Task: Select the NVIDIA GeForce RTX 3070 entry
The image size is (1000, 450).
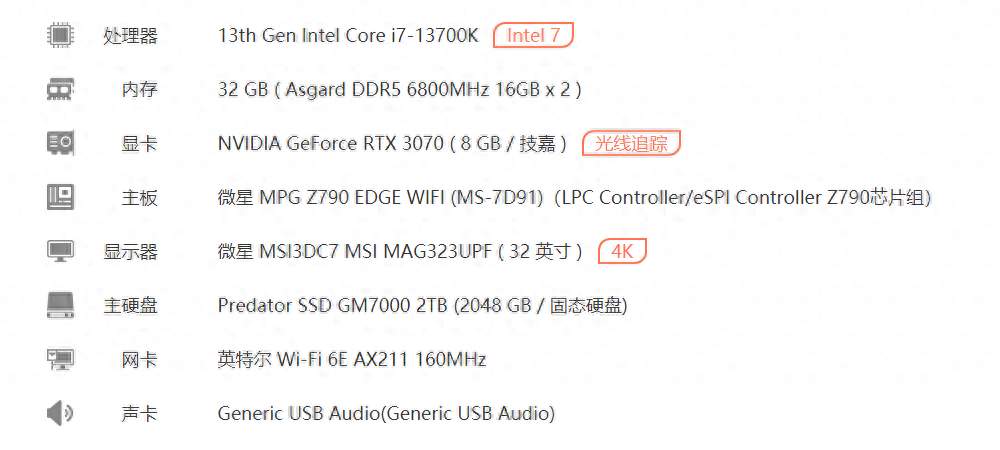Action: [392, 144]
